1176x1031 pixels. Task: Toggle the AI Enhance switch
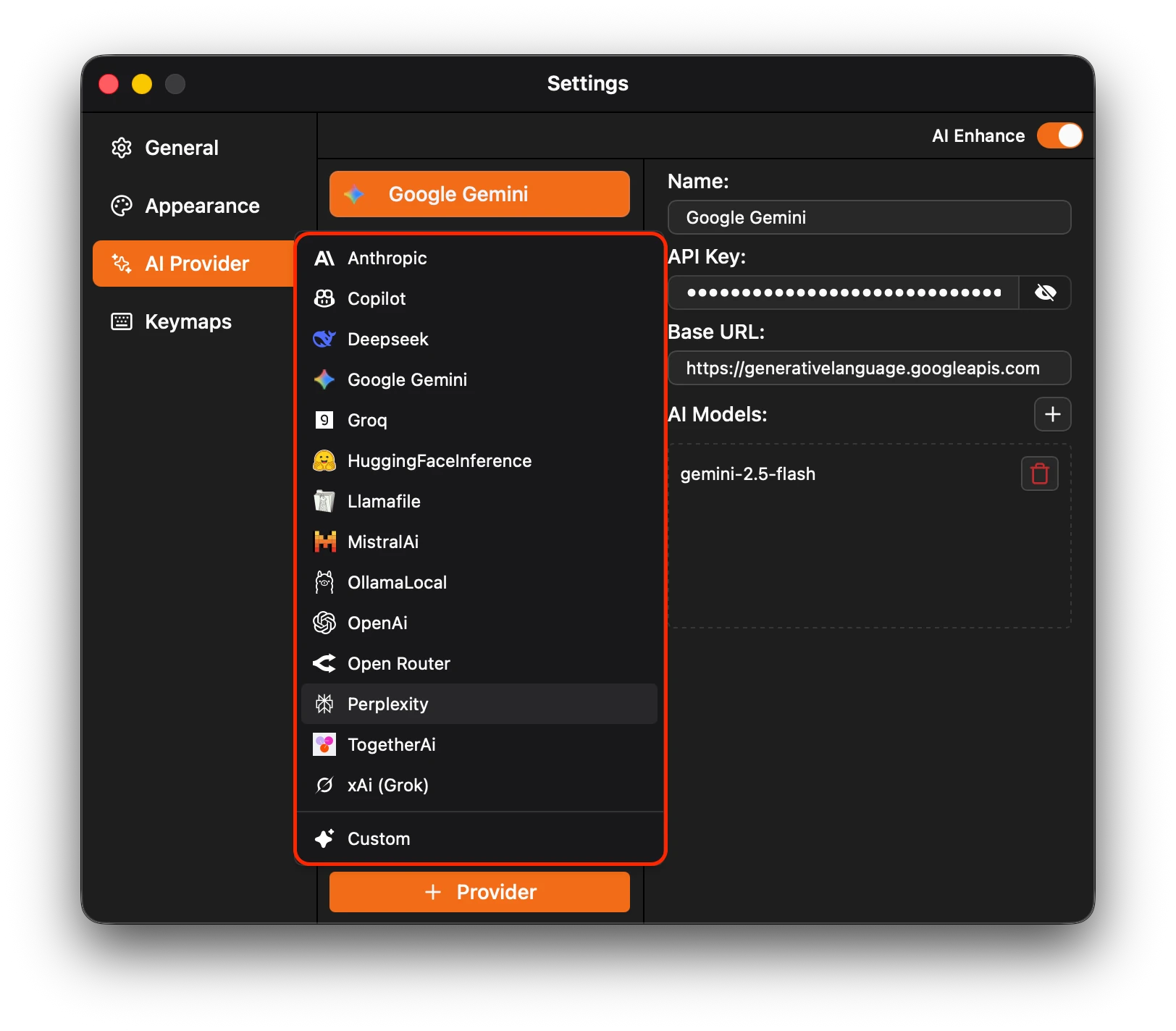click(1059, 135)
